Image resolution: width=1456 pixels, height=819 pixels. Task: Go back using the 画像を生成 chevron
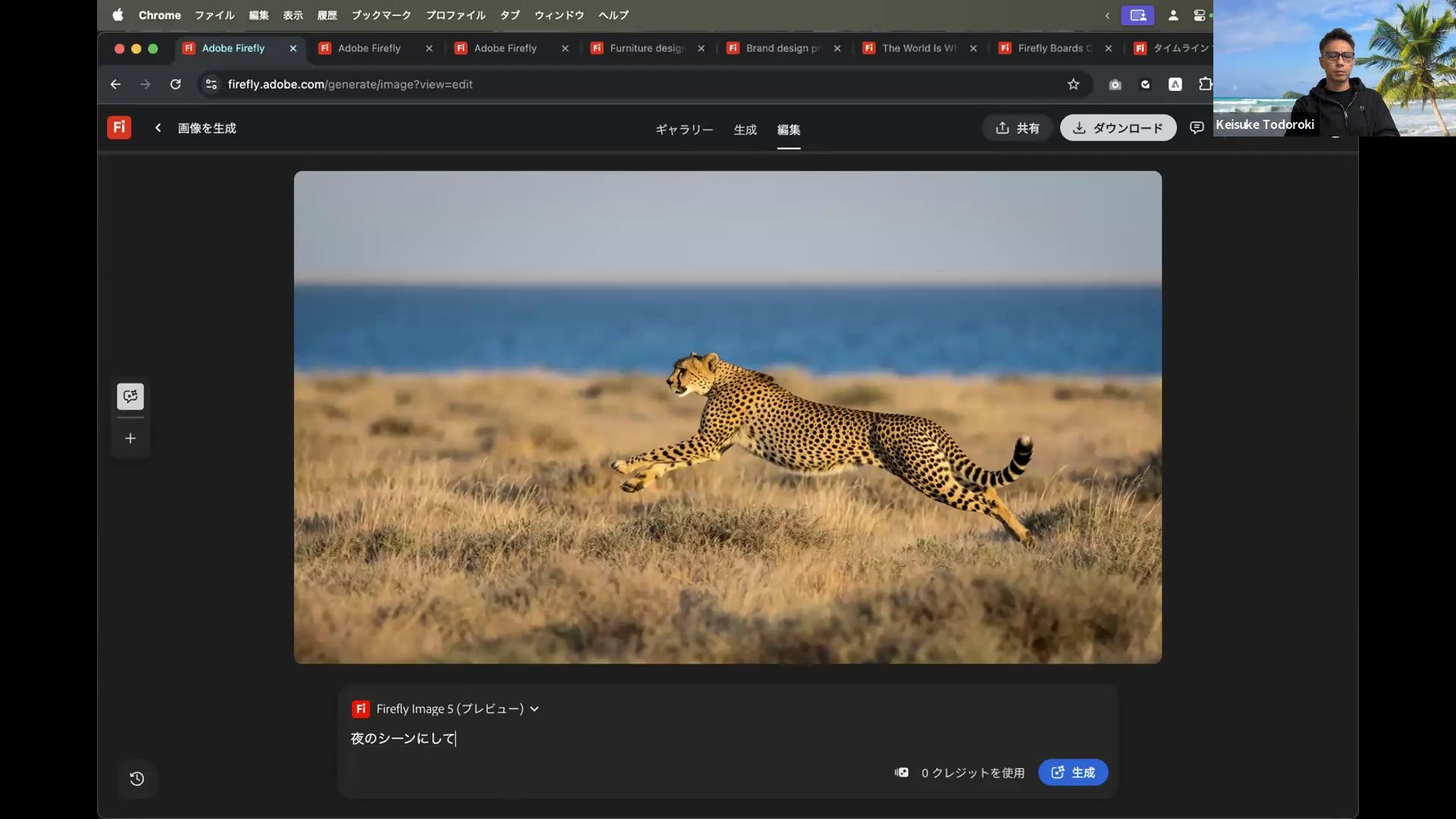(158, 127)
